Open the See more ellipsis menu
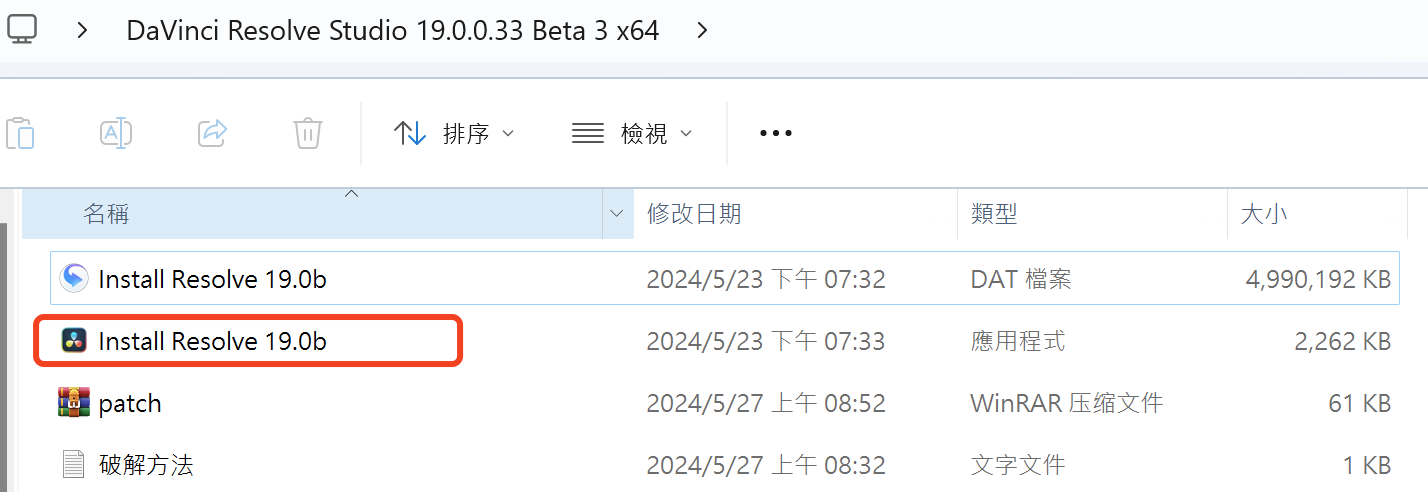1428x492 pixels. coord(776,133)
